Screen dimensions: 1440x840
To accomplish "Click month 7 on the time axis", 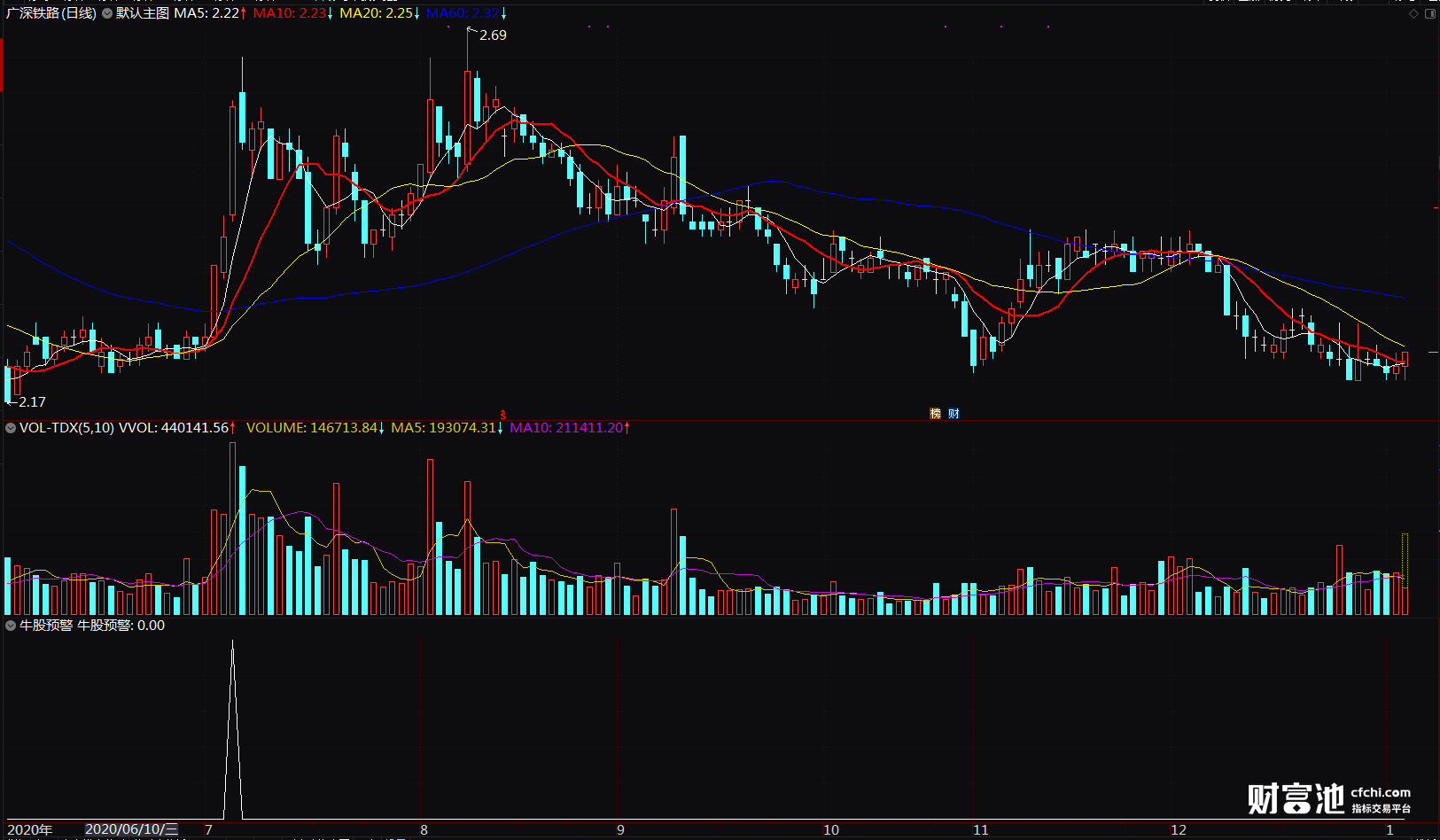I will coord(209,830).
